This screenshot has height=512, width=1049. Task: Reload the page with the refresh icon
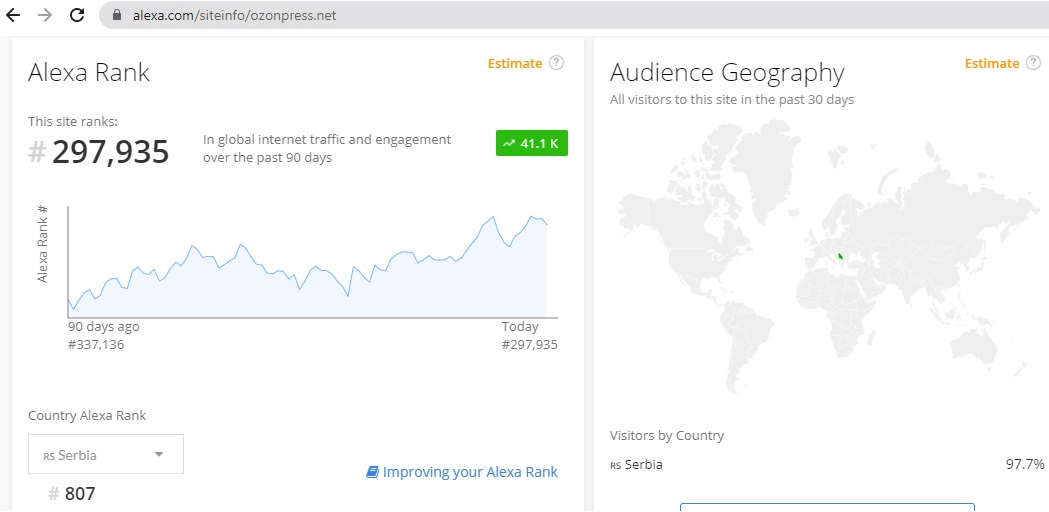(77, 15)
